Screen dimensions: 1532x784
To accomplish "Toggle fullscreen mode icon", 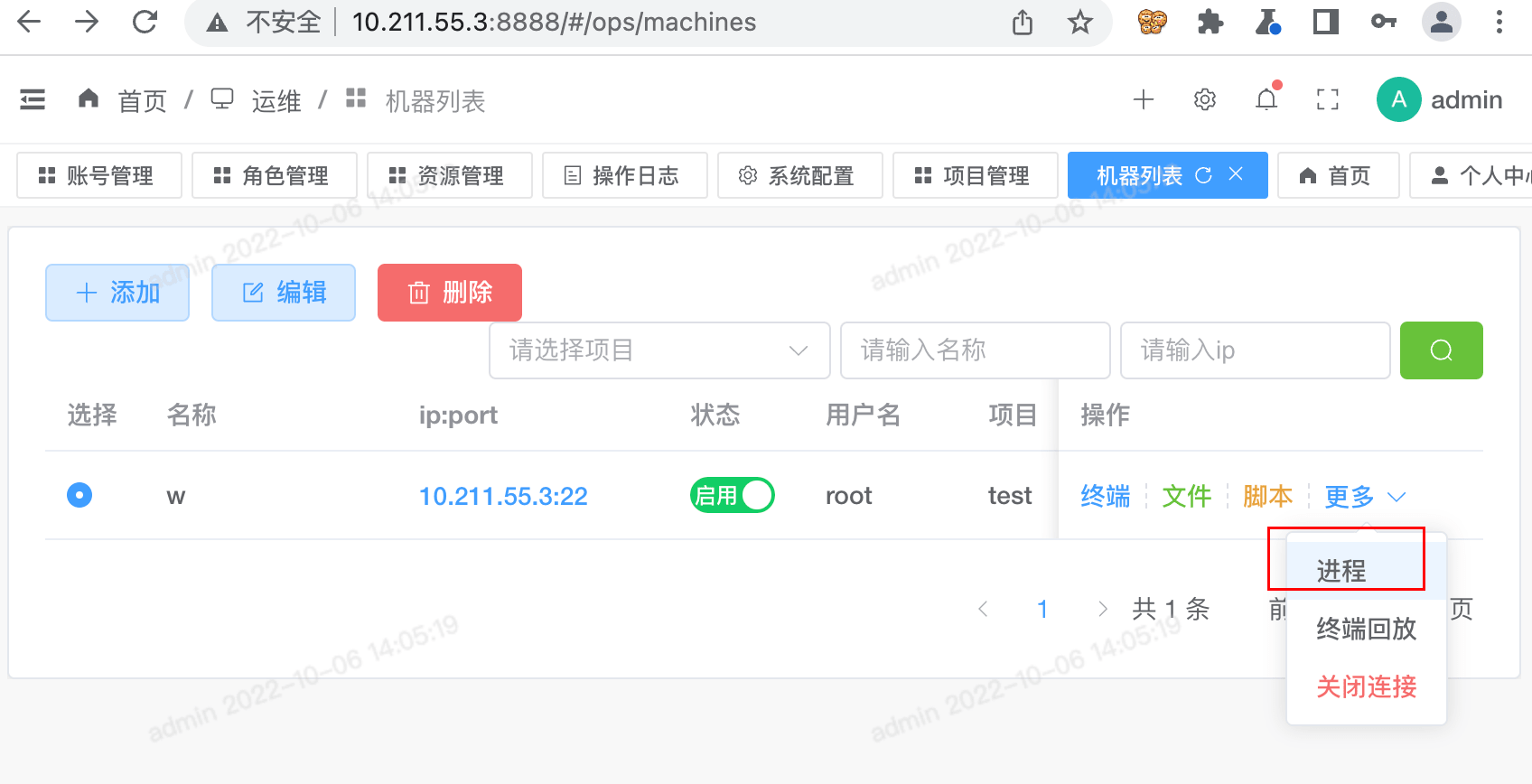I will [x=1327, y=99].
